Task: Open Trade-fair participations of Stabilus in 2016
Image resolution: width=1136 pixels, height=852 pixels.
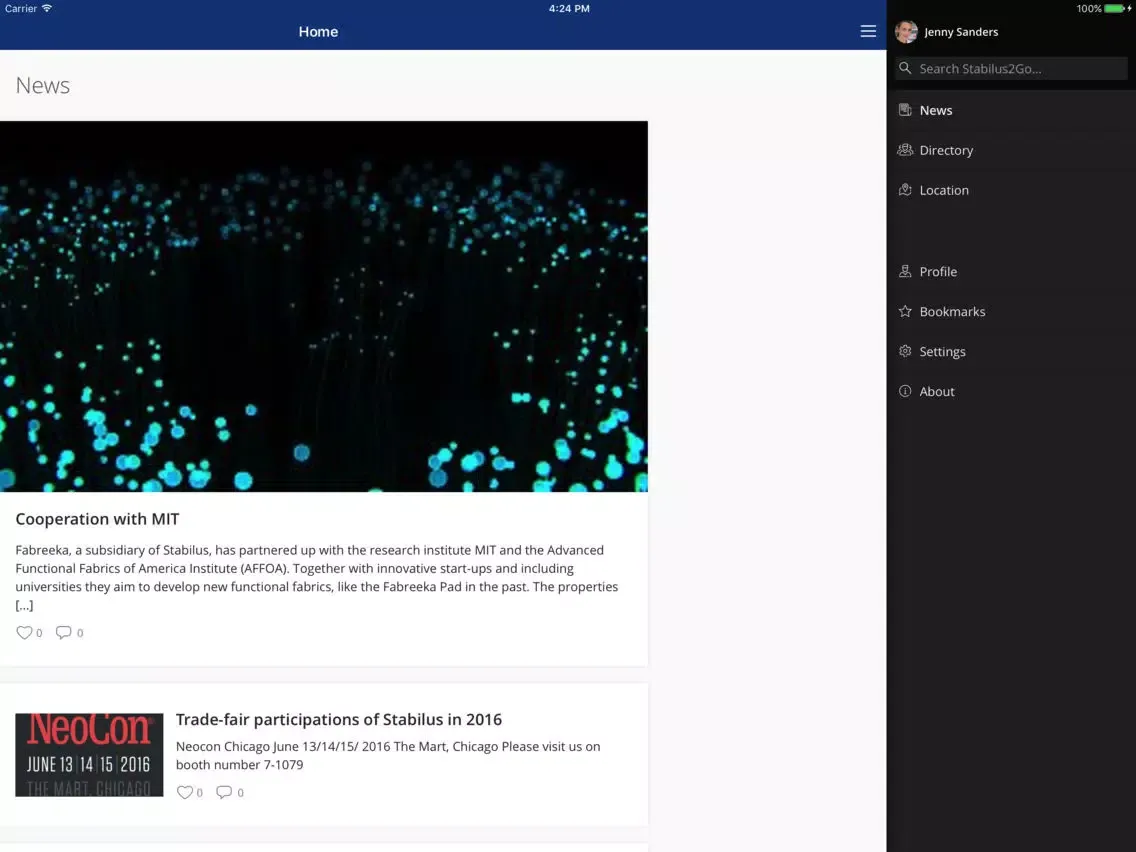Action: pyautogui.click(x=338, y=719)
